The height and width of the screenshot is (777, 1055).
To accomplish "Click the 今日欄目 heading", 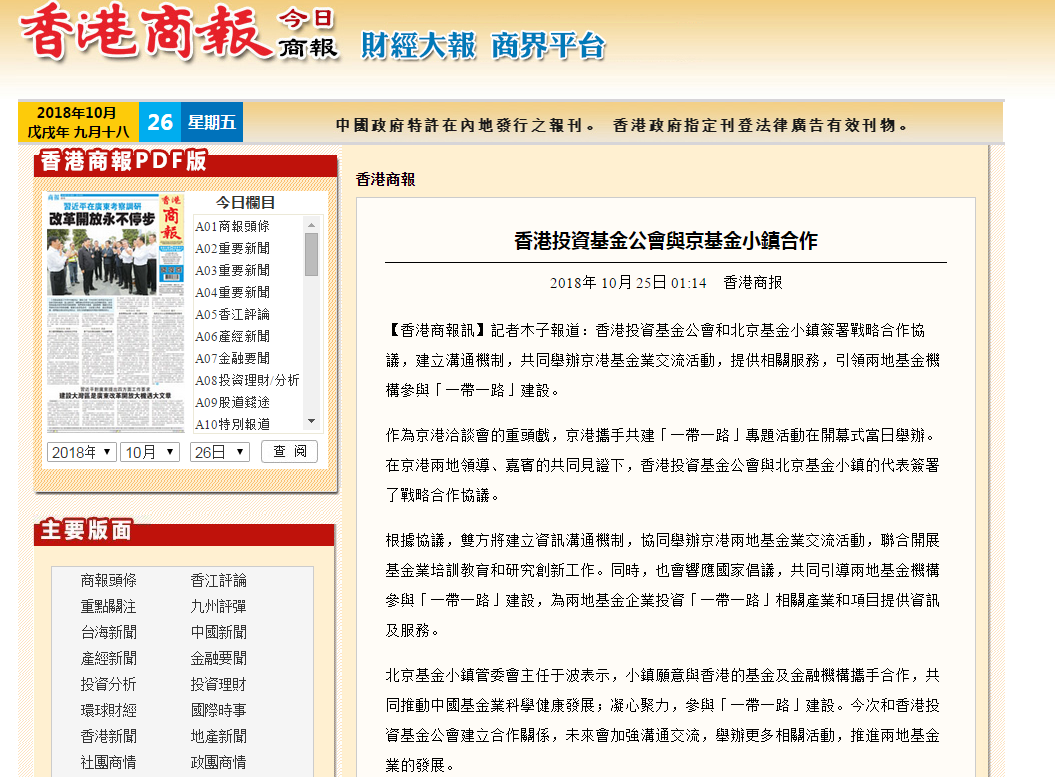I will pyautogui.click(x=245, y=202).
